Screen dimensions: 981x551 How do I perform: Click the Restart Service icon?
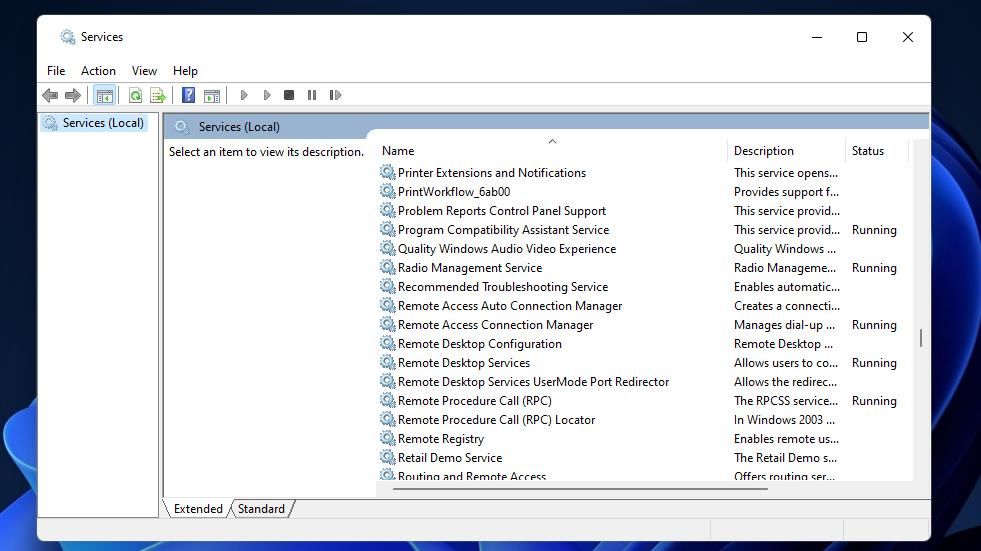(335, 95)
